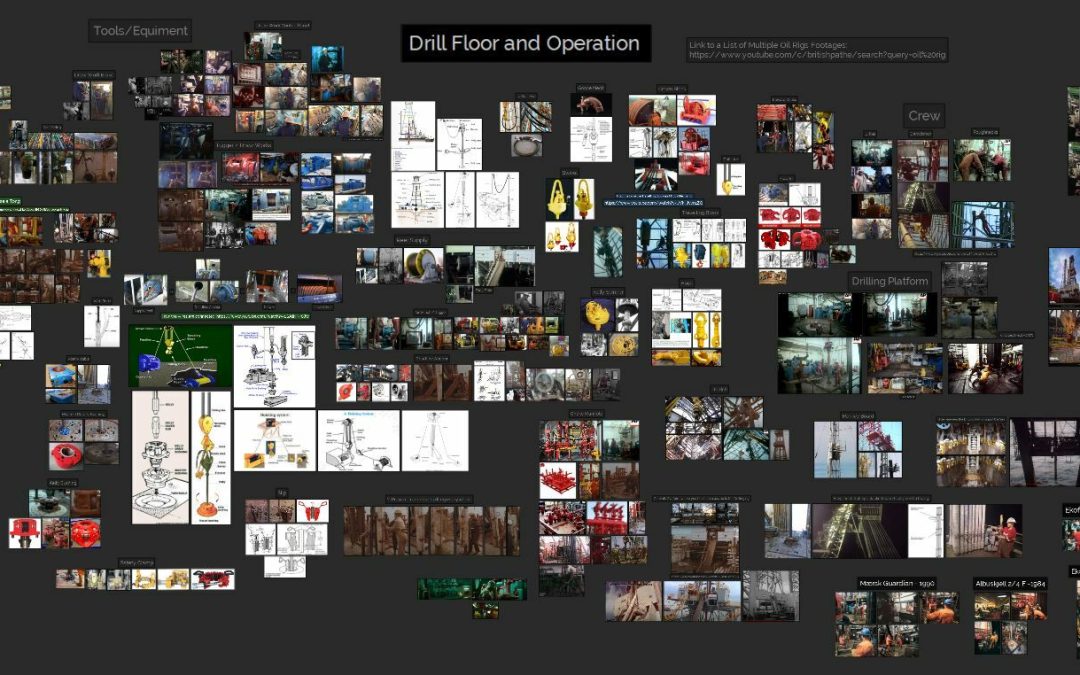Click the "Drilling Platform" section heading
This screenshot has height=675, width=1080.
(x=890, y=281)
